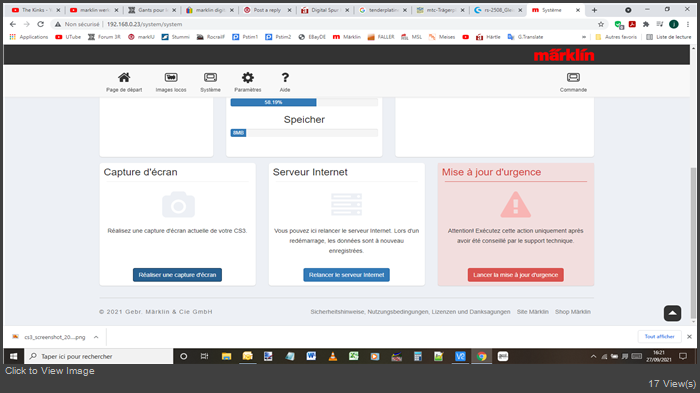Switch to the tenderplatine Google tab
700x393 pixels.
(x=383, y=10)
